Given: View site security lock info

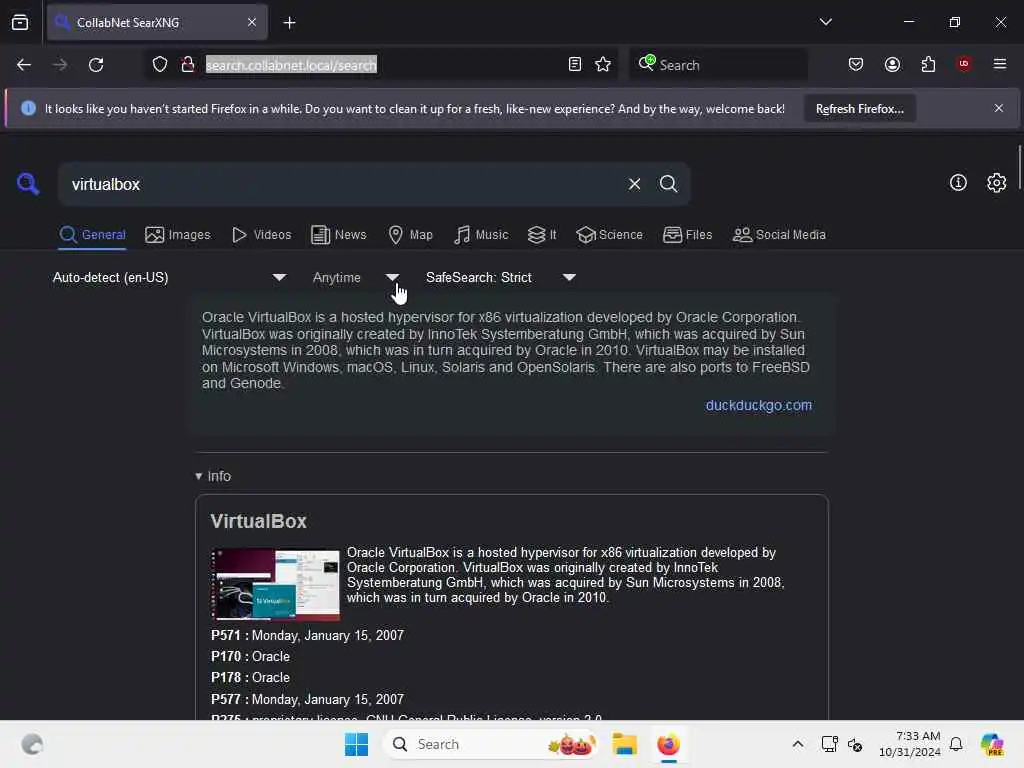Looking at the screenshot, I should (188, 65).
